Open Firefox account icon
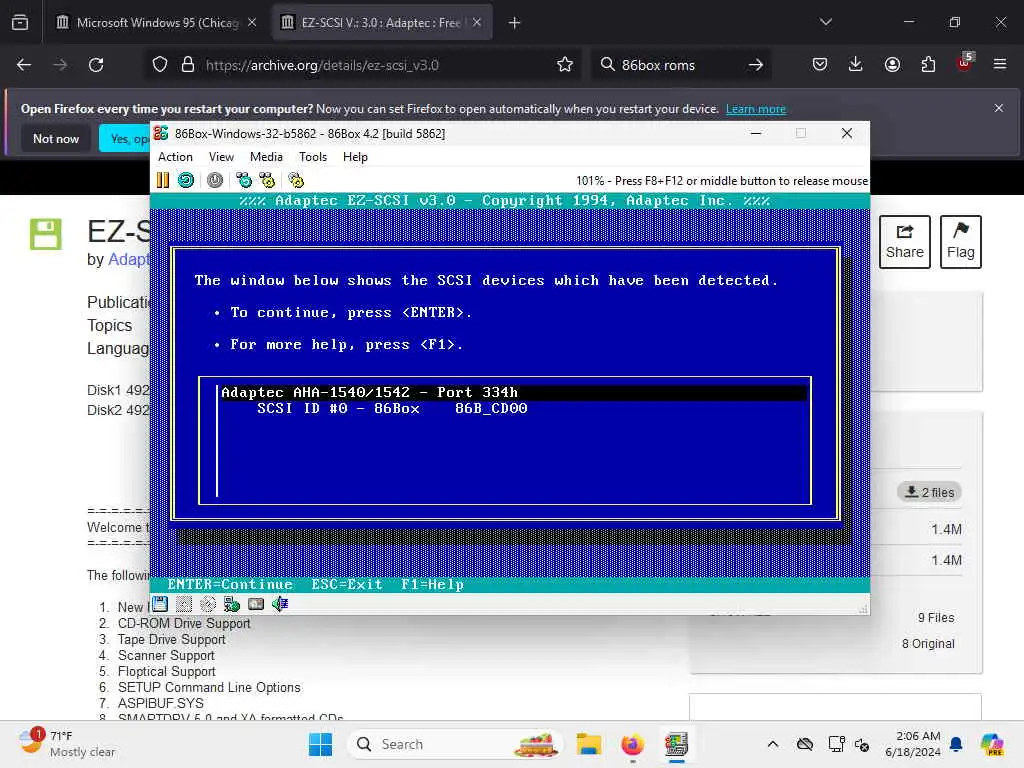The image size is (1024, 768). pos(892,65)
